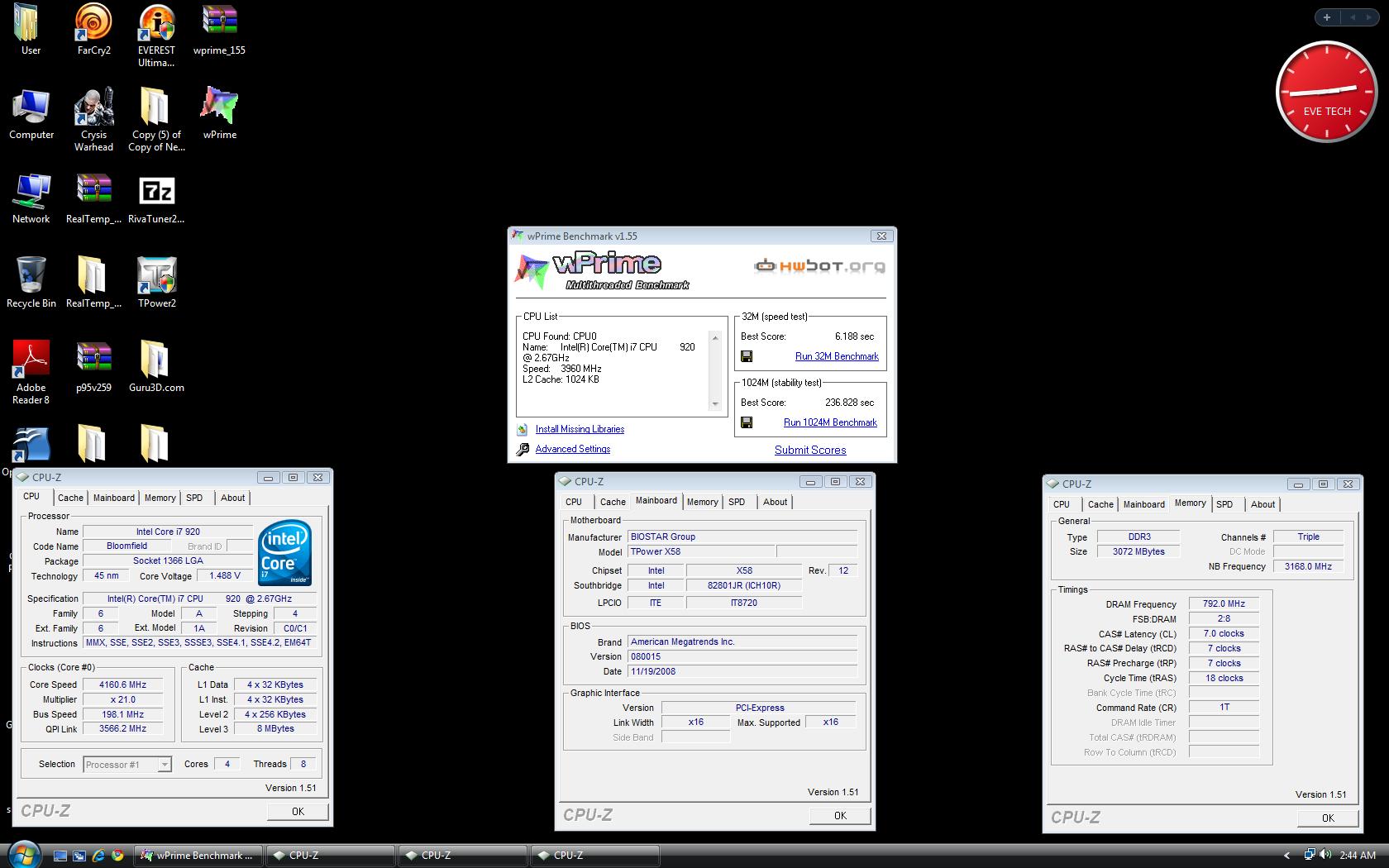Click save icon beside 1024M best score
This screenshot has height=868, width=1389.
(x=747, y=422)
